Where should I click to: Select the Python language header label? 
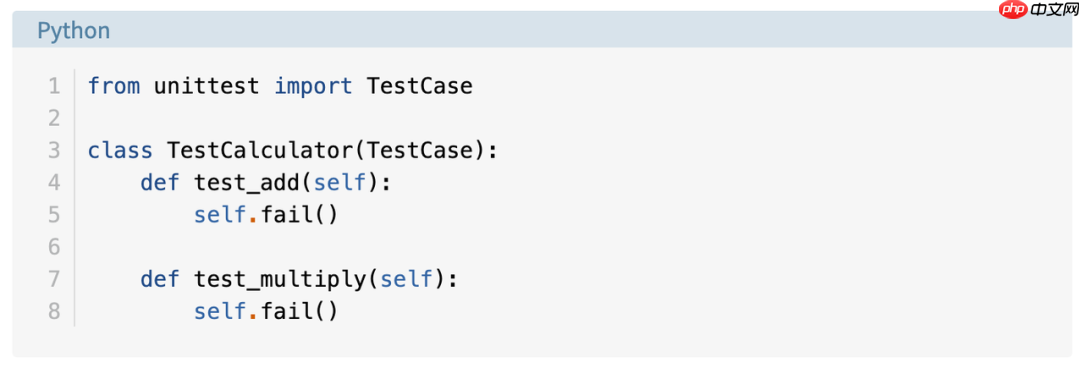click(74, 31)
